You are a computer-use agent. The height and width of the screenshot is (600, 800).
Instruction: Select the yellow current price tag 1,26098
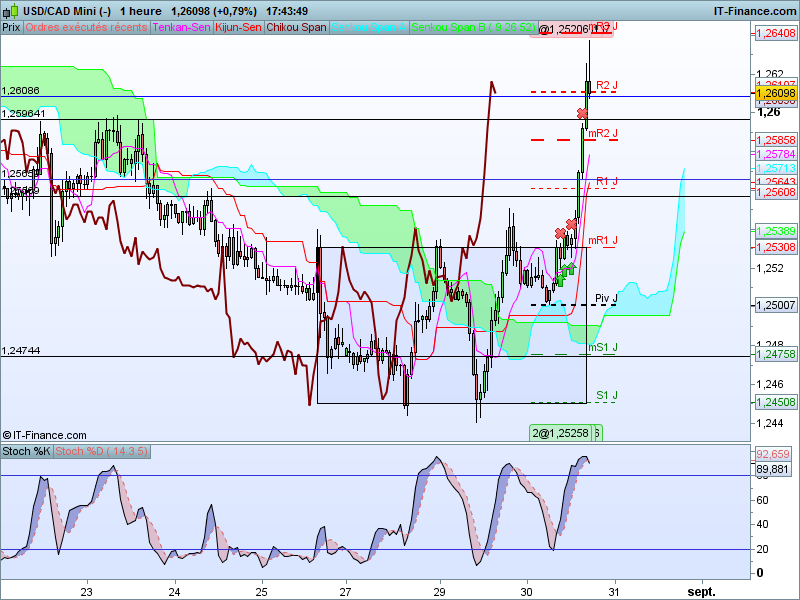[x=776, y=93]
